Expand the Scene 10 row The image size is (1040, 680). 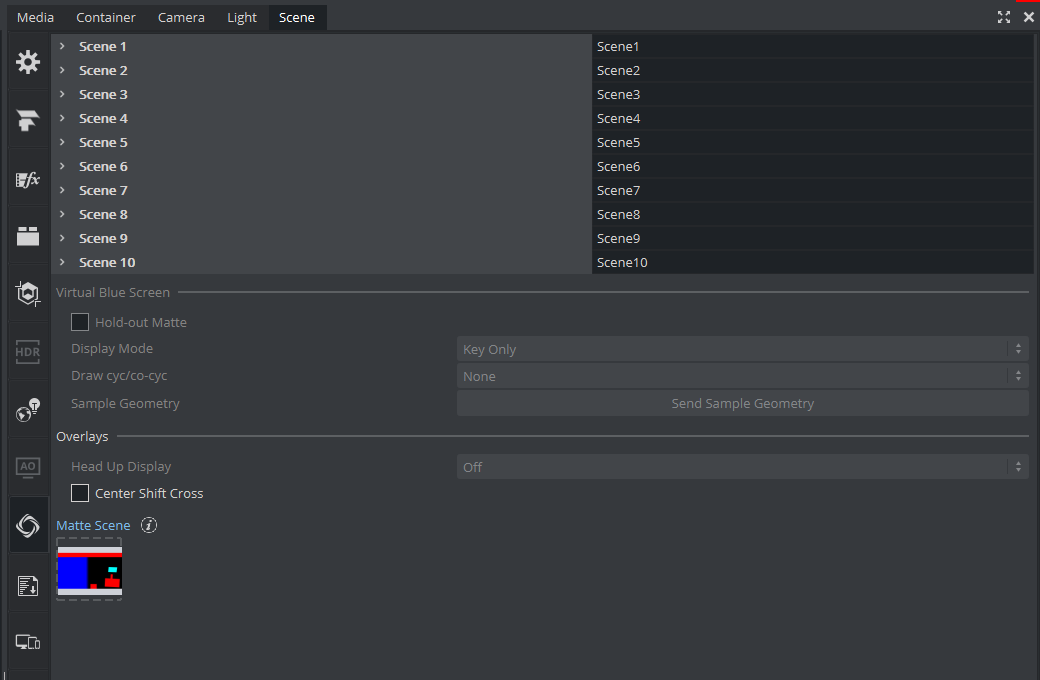62,262
